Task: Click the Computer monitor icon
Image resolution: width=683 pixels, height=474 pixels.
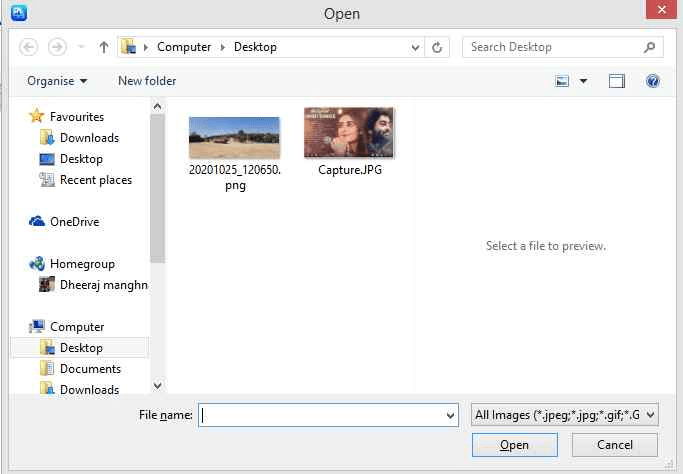Action: 37,326
